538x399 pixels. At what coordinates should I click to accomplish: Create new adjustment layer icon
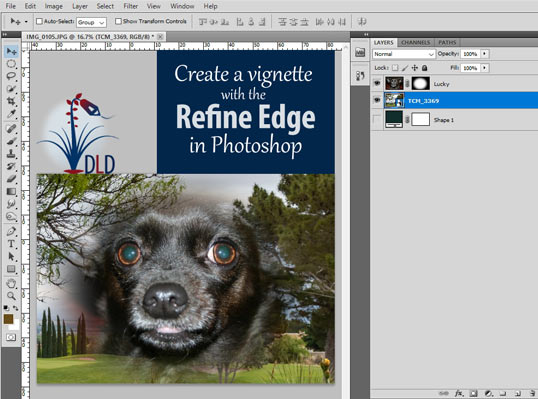click(x=488, y=394)
